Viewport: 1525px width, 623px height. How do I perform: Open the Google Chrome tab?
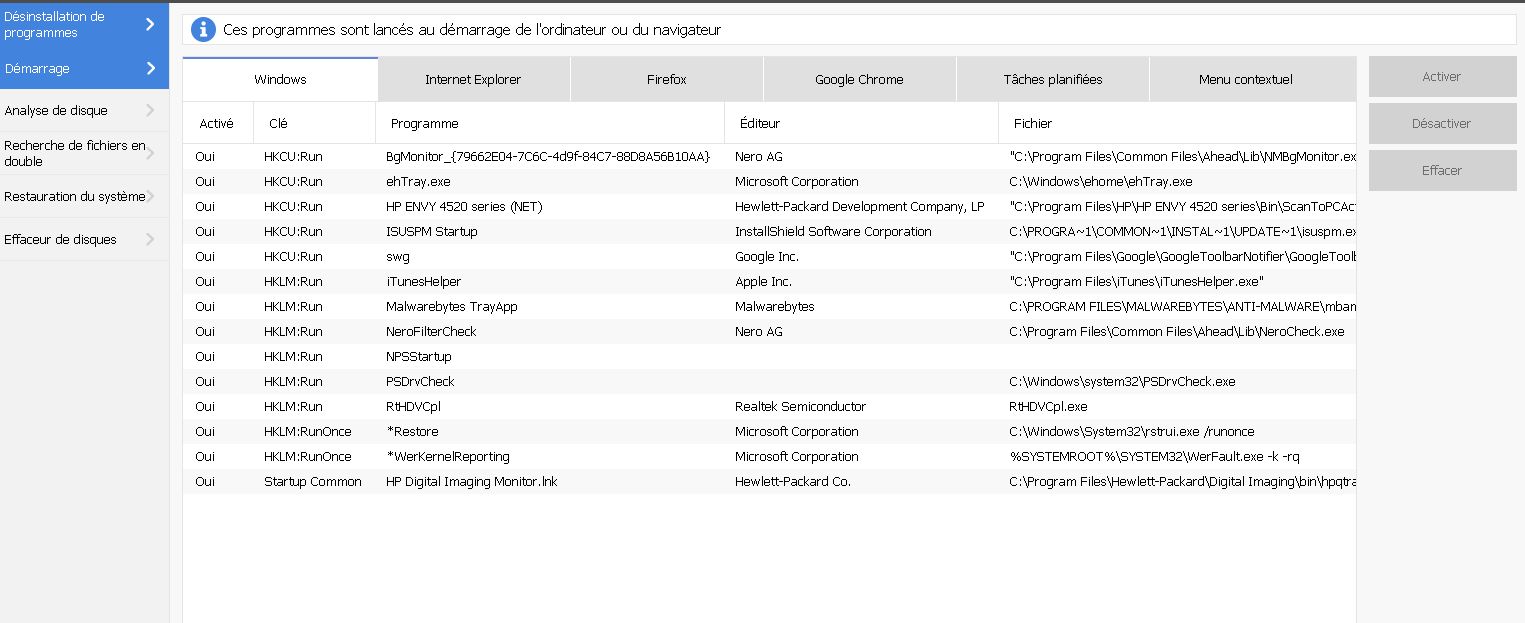click(x=859, y=79)
